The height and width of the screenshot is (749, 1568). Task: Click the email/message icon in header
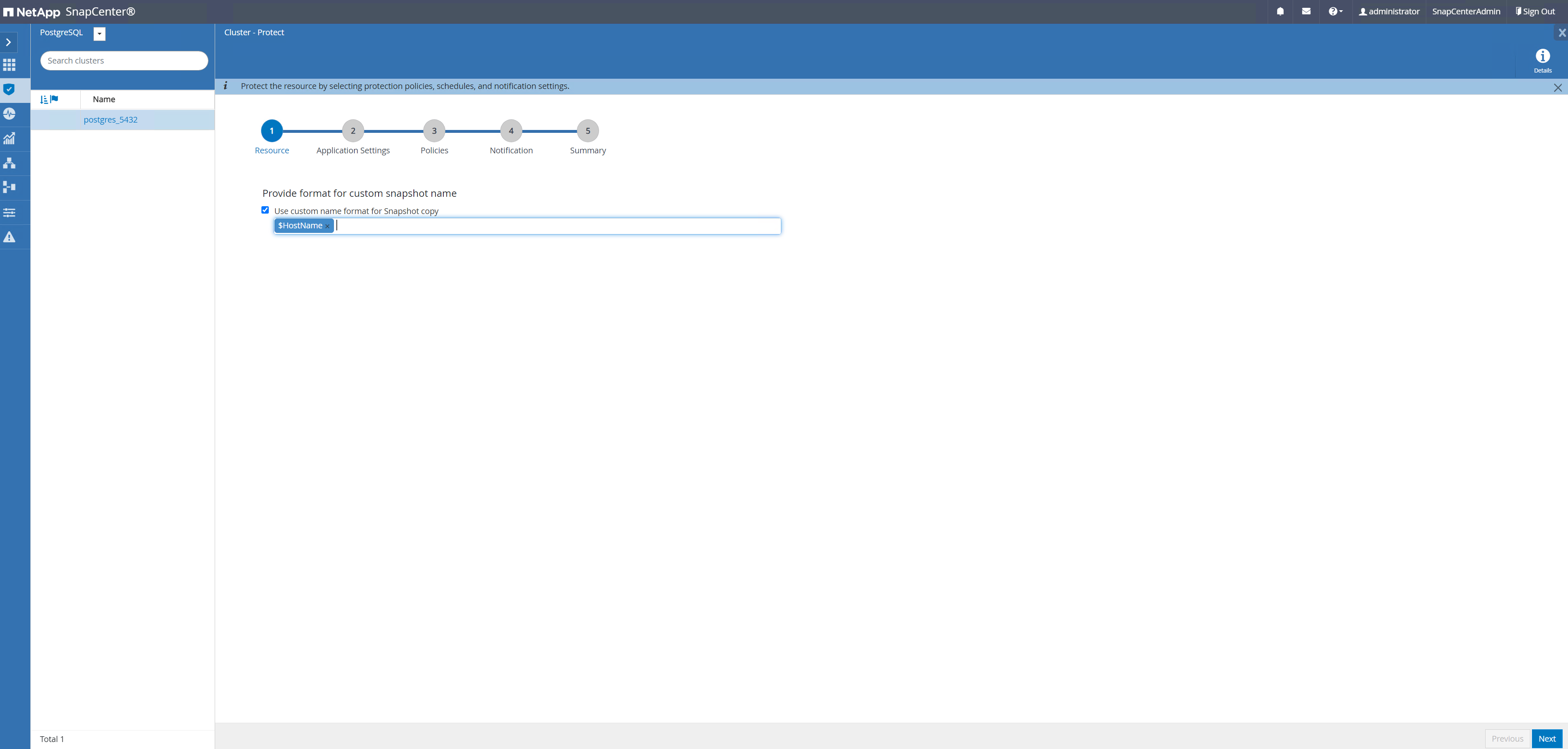(x=1306, y=11)
